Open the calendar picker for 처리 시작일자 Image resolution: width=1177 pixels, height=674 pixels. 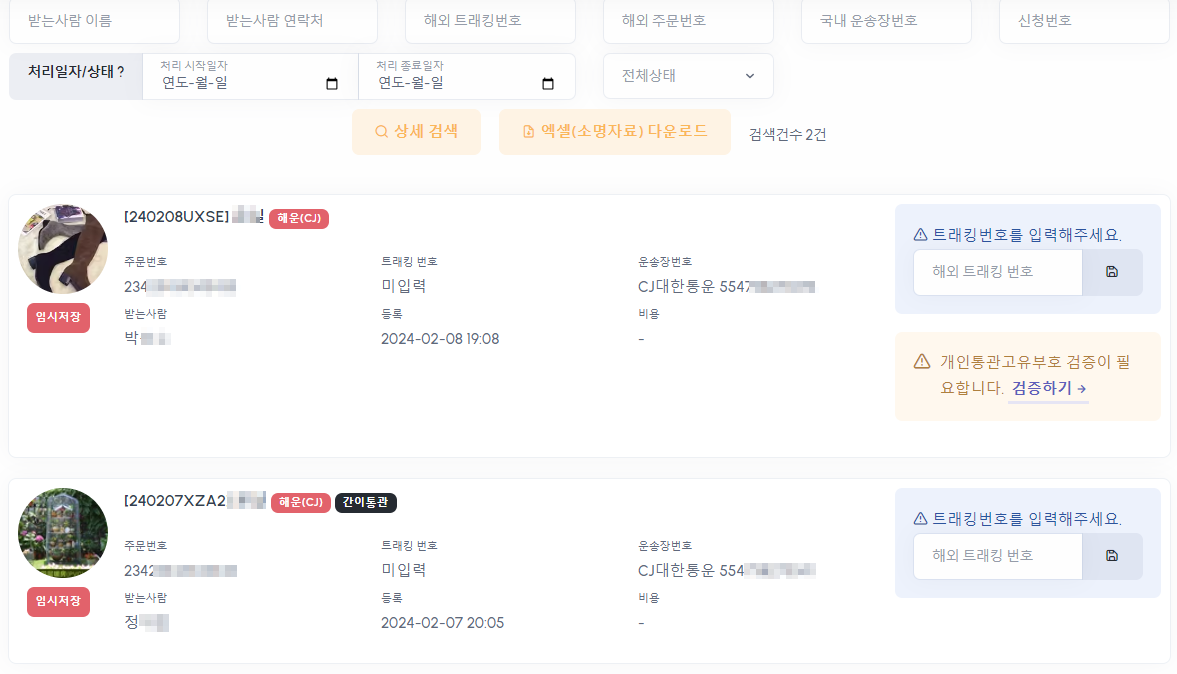coord(330,85)
